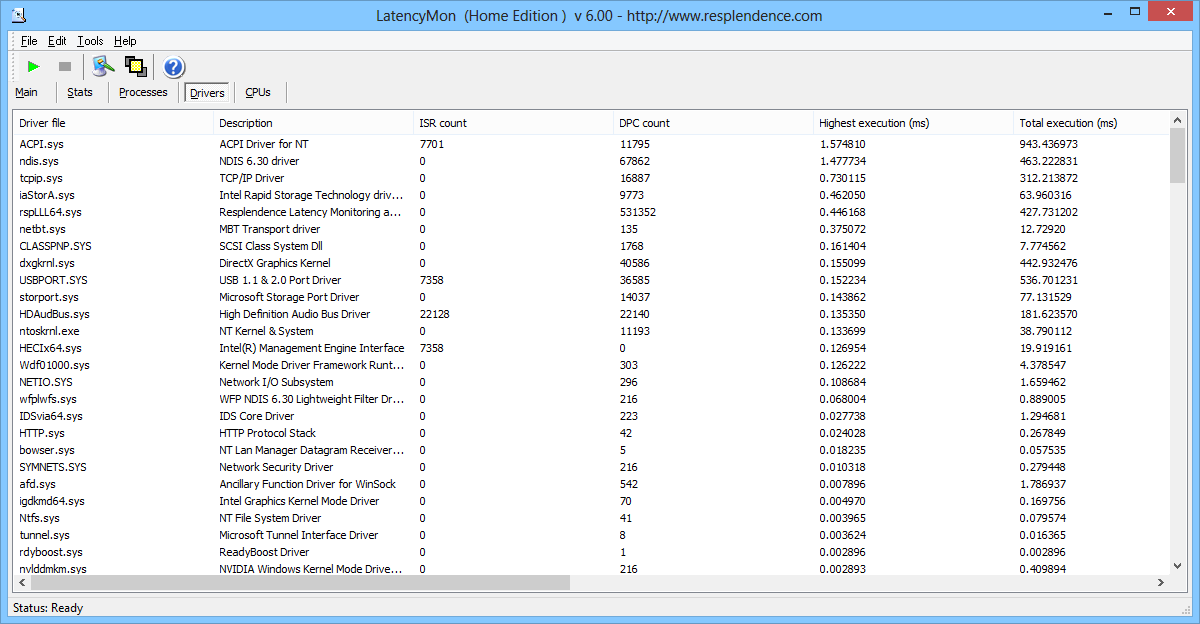Select the rdyboost.sys driver row
Image resolution: width=1200 pixels, height=624 pixels.
tap(591, 552)
